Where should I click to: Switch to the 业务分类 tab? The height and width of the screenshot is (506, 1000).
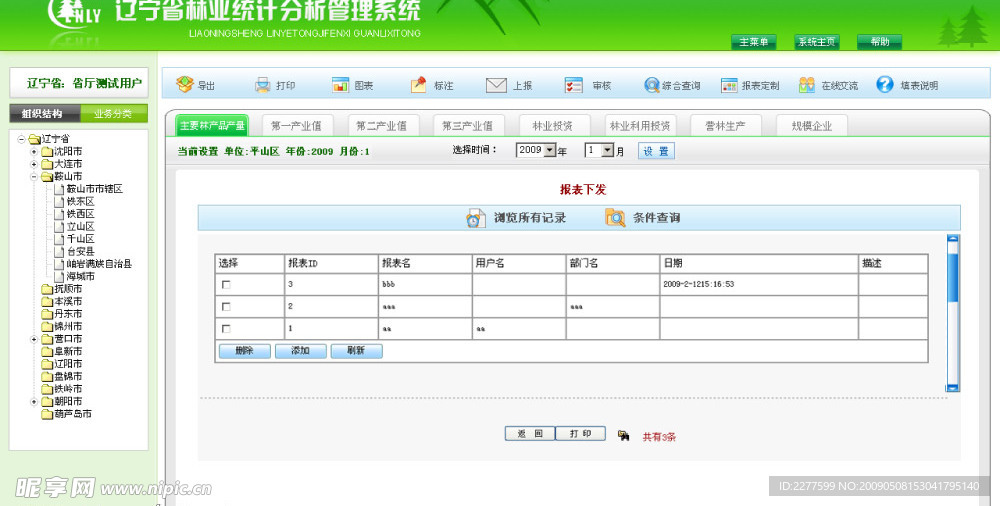coord(112,113)
